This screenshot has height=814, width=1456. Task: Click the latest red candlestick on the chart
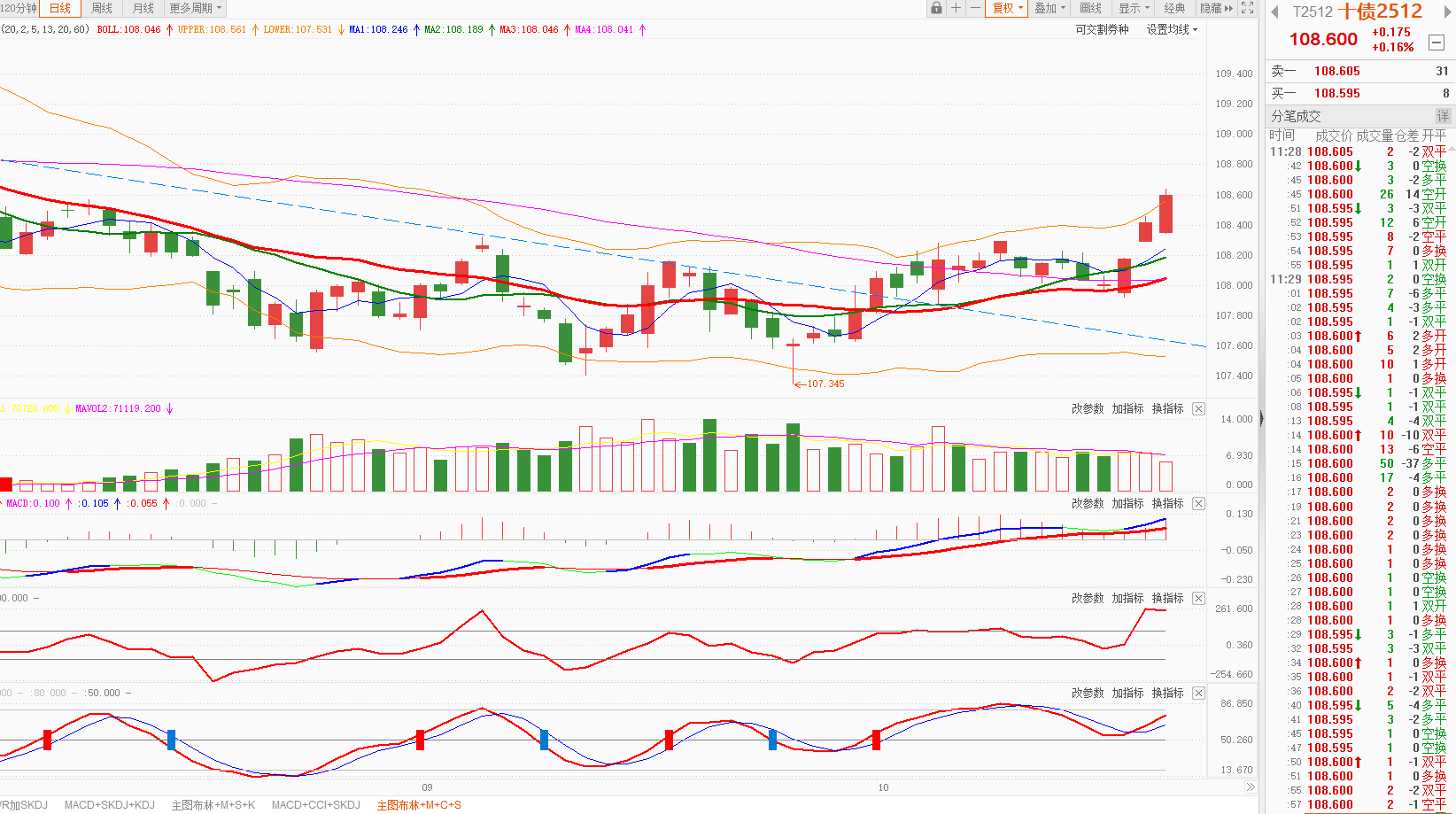pos(1166,213)
